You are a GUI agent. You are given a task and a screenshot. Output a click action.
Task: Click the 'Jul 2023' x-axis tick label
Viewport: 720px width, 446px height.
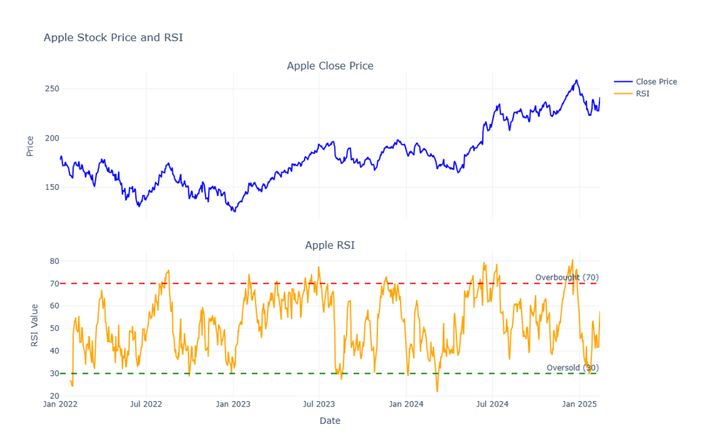click(x=319, y=404)
